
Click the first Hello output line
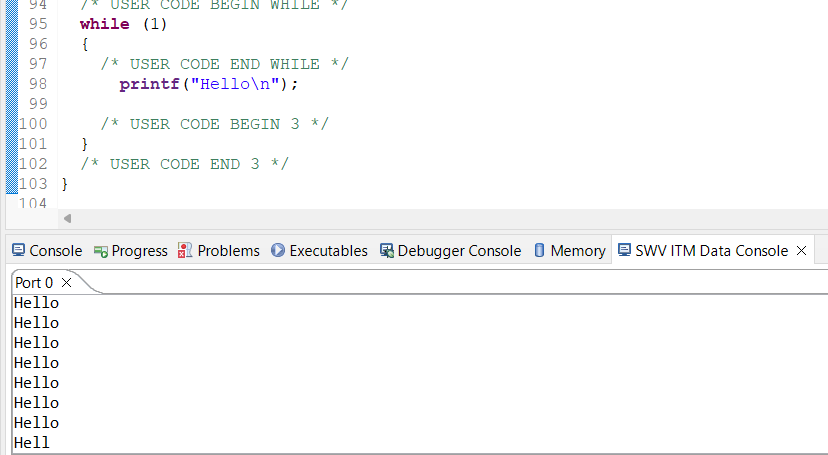click(x=36, y=303)
